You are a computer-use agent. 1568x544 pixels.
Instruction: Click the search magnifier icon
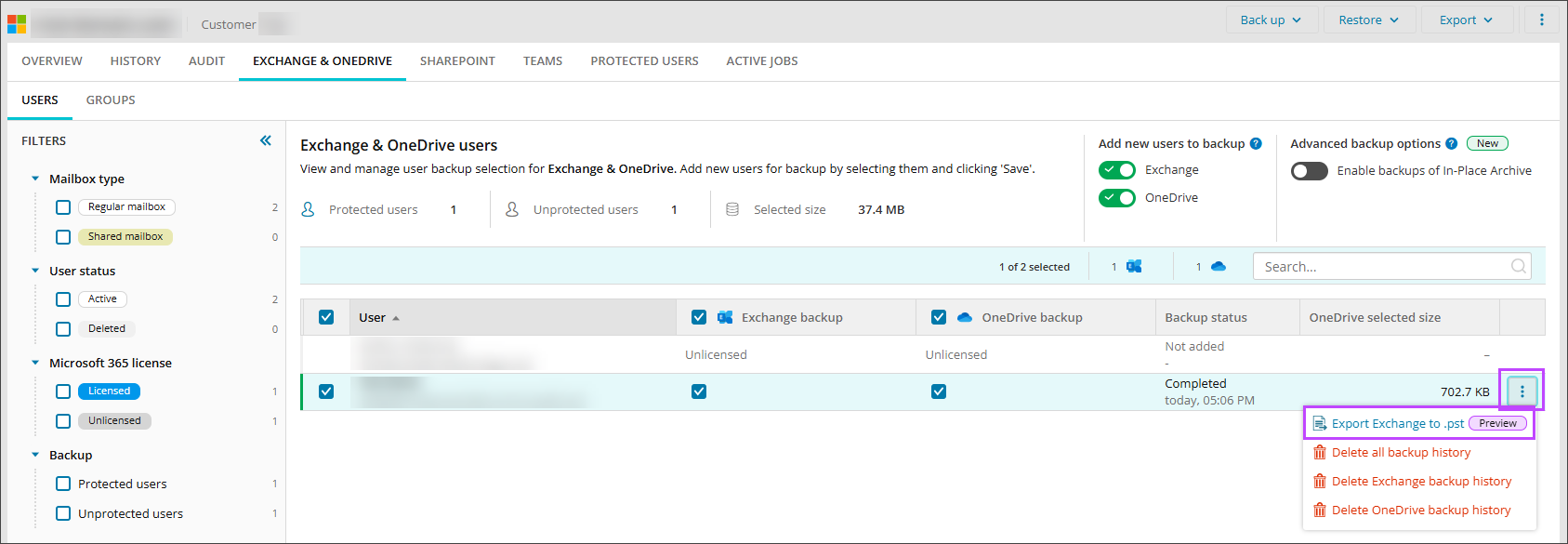point(1518,267)
